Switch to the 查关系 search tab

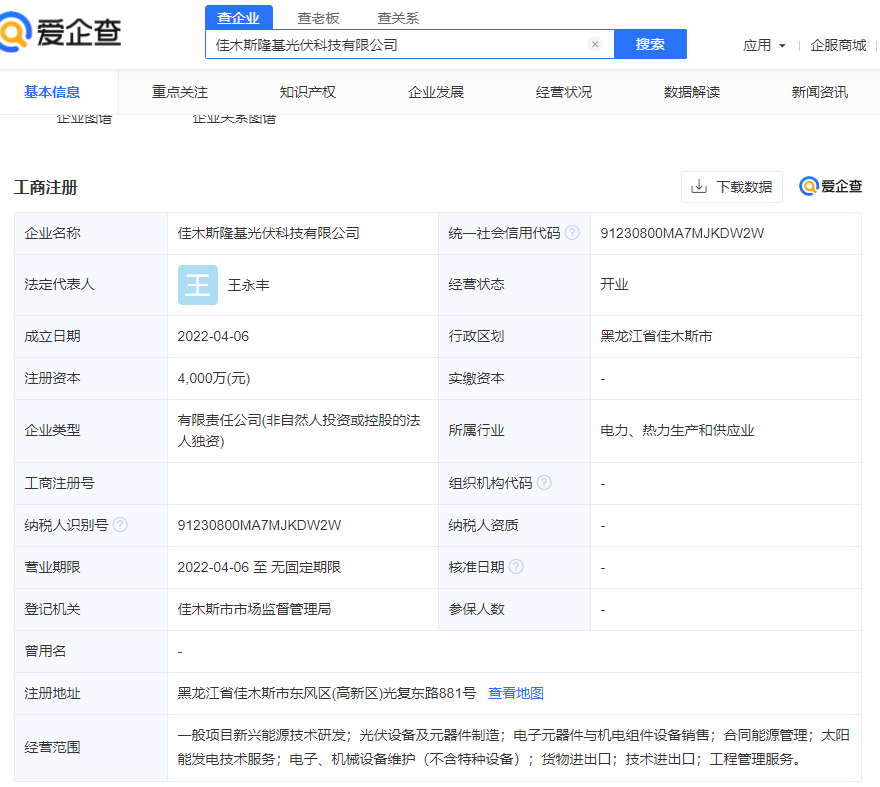coord(398,18)
